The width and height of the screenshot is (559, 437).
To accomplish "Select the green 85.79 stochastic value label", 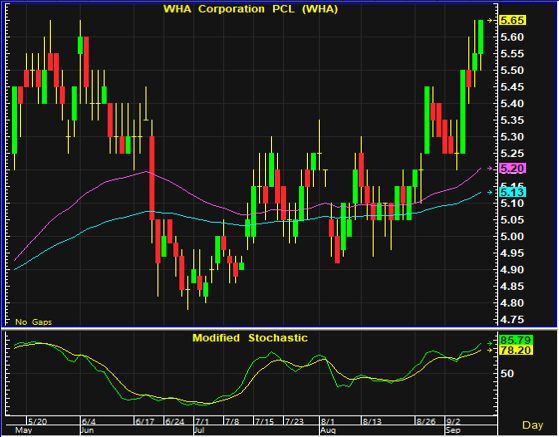I will coord(516,340).
